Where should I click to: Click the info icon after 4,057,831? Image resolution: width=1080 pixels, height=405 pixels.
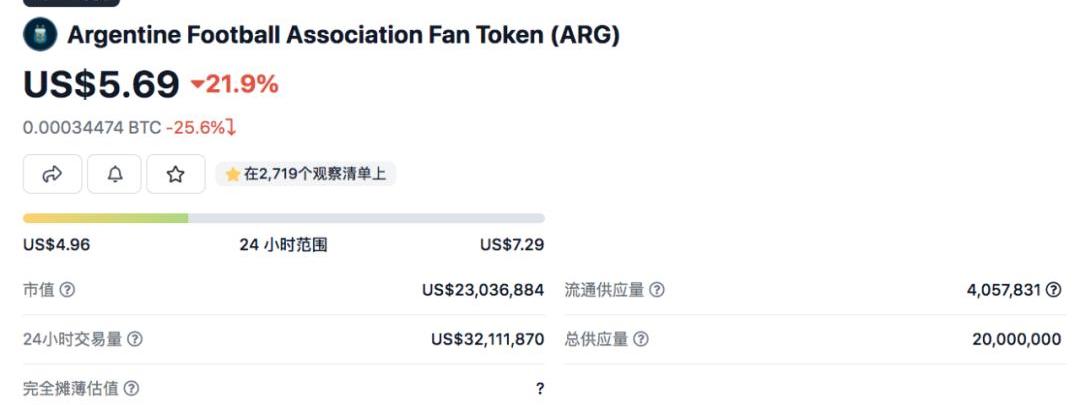pyautogui.click(x=1053, y=290)
